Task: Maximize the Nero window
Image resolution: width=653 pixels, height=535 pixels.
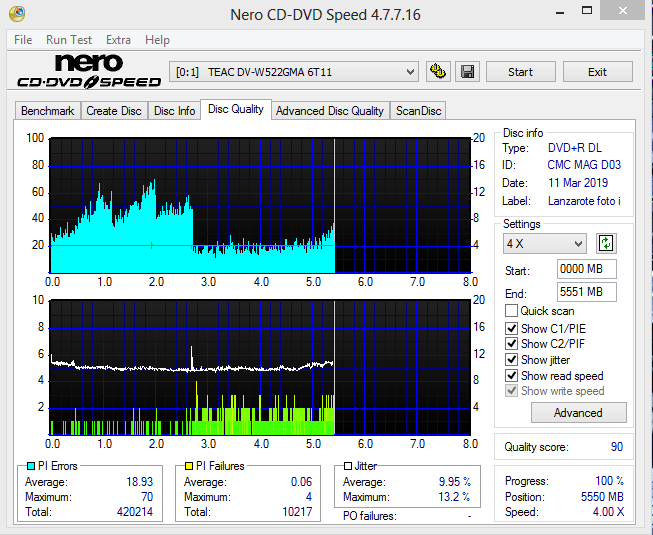Action: click(587, 11)
